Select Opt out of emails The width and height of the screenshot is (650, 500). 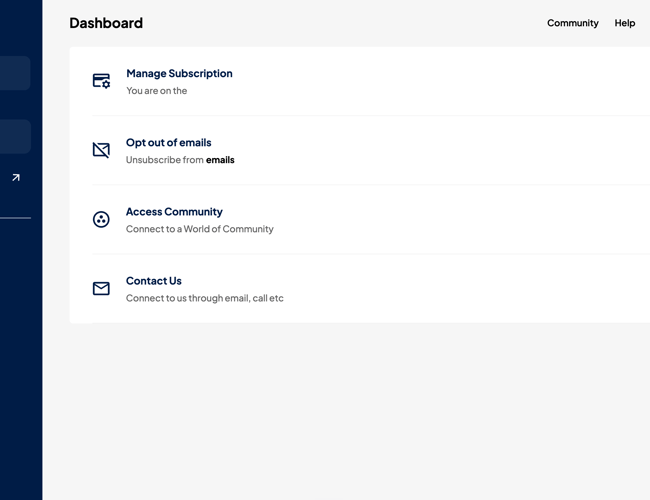[168, 143]
